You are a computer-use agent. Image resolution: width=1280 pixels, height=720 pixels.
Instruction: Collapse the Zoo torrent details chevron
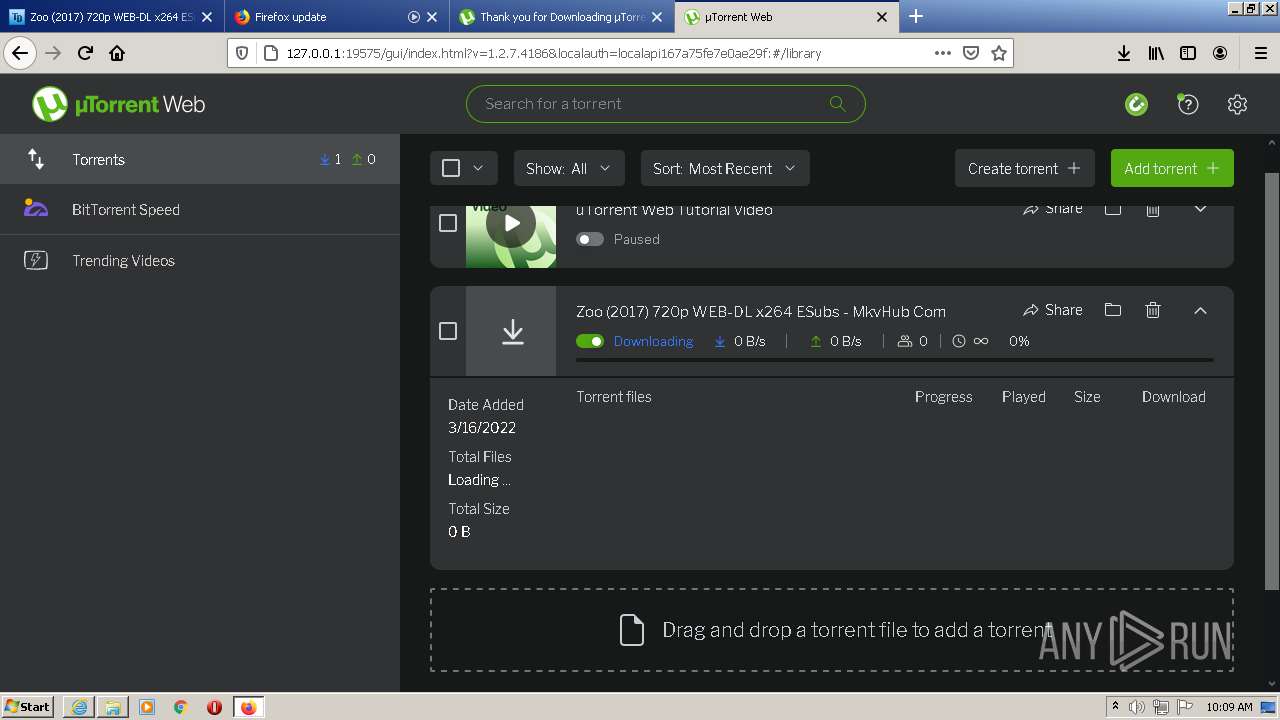(1200, 310)
